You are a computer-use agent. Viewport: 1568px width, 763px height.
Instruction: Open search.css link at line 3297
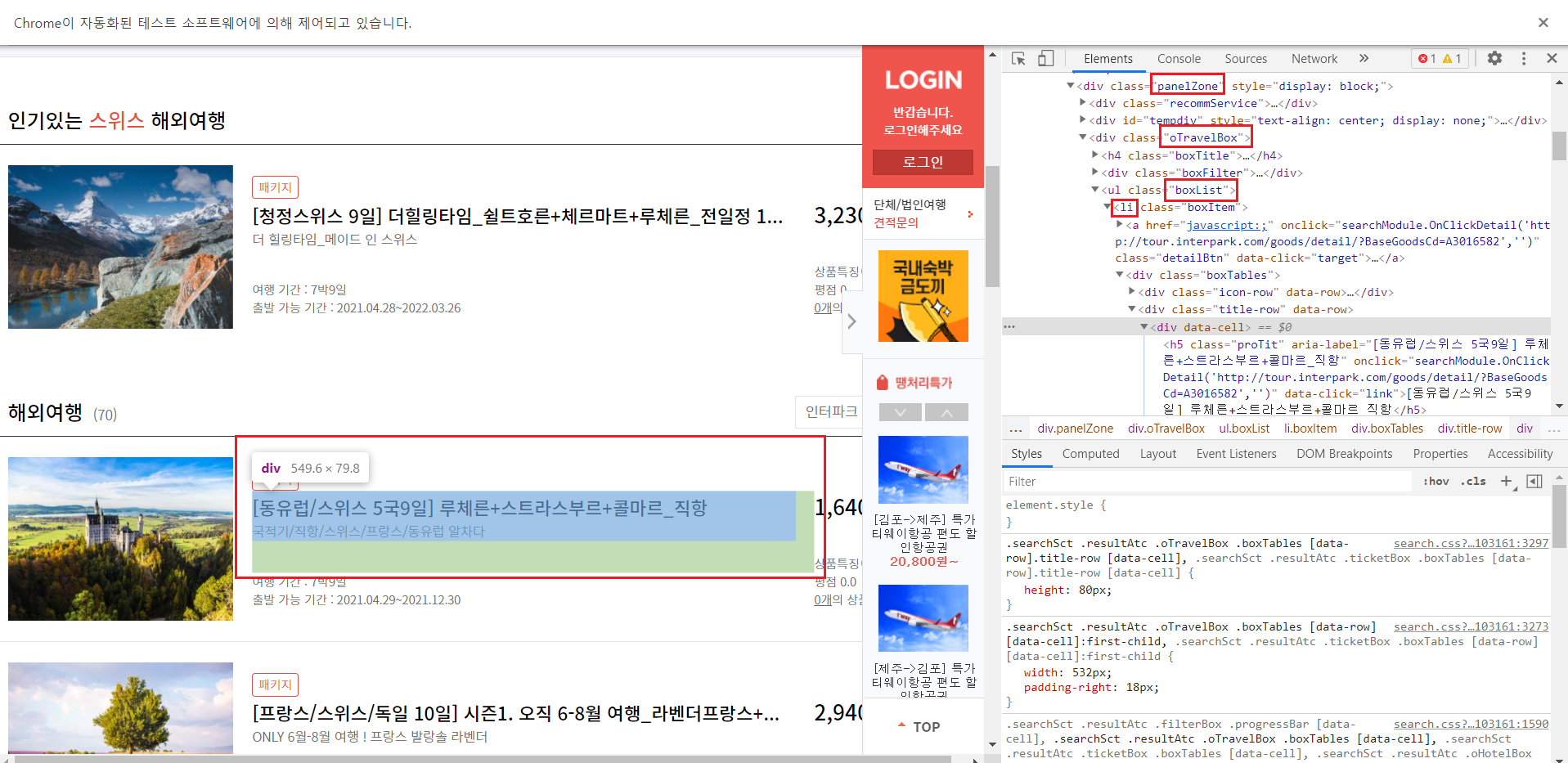[x=1471, y=543]
